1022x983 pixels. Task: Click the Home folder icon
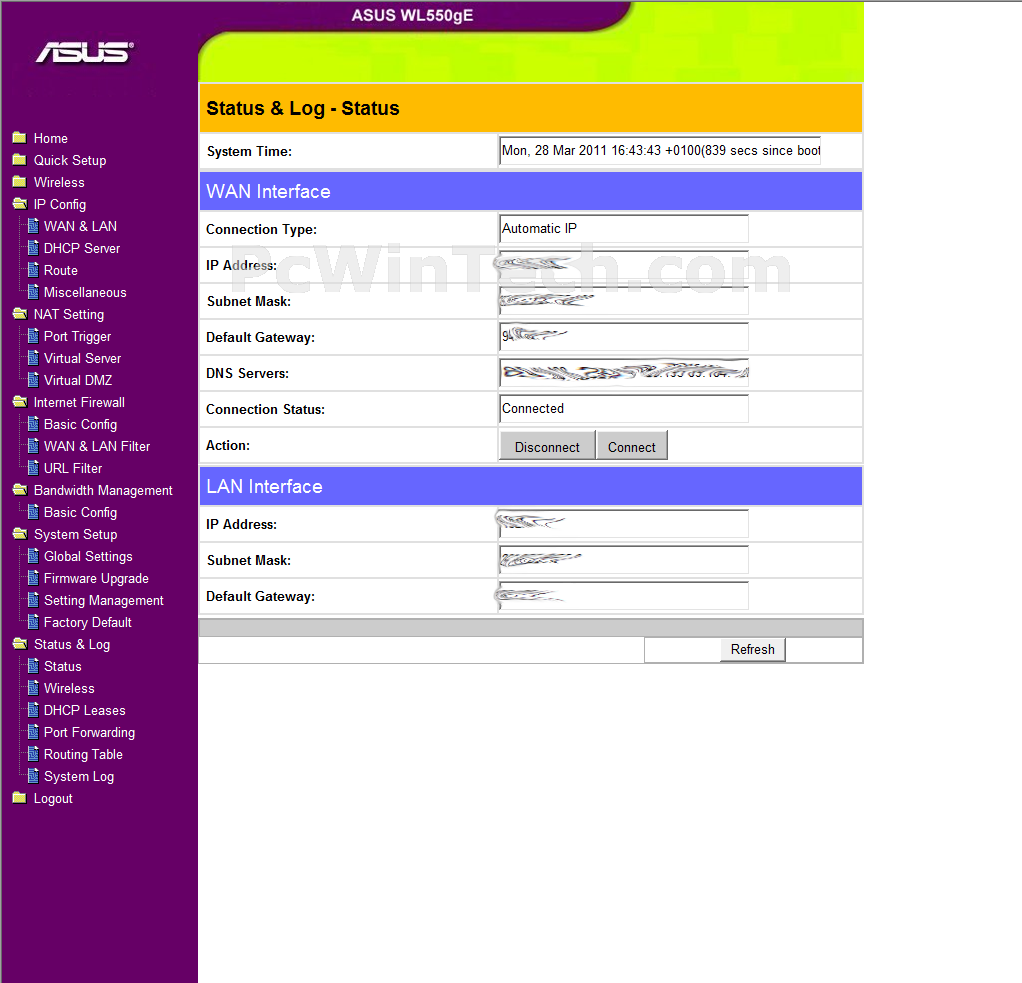20,138
